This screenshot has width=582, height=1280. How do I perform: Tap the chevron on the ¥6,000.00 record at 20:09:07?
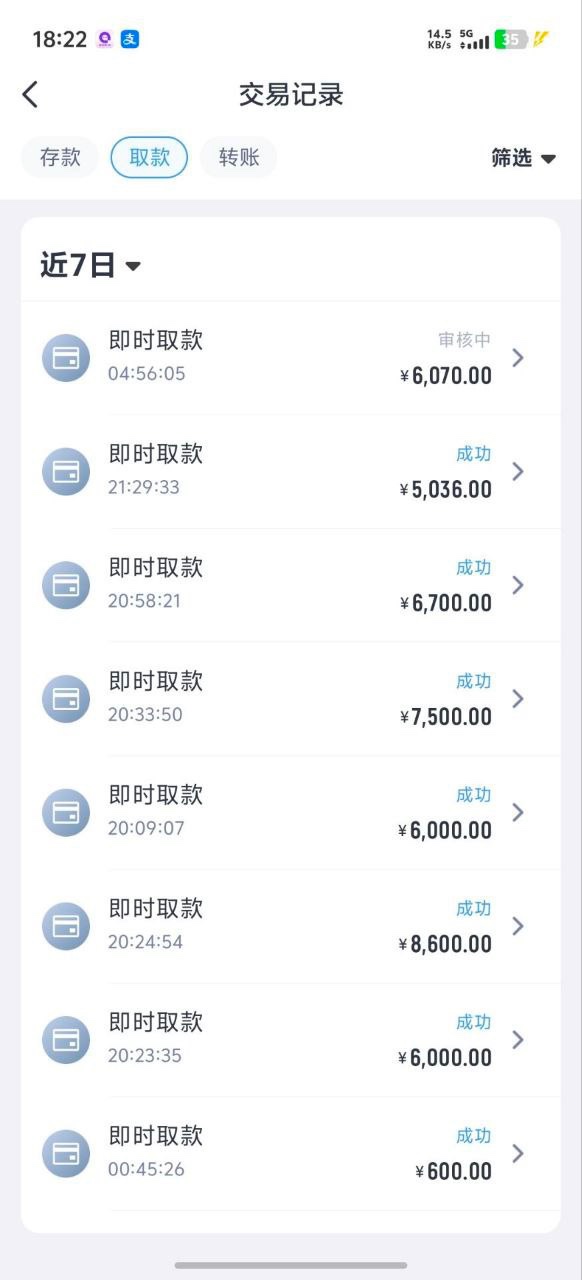point(518,812)
